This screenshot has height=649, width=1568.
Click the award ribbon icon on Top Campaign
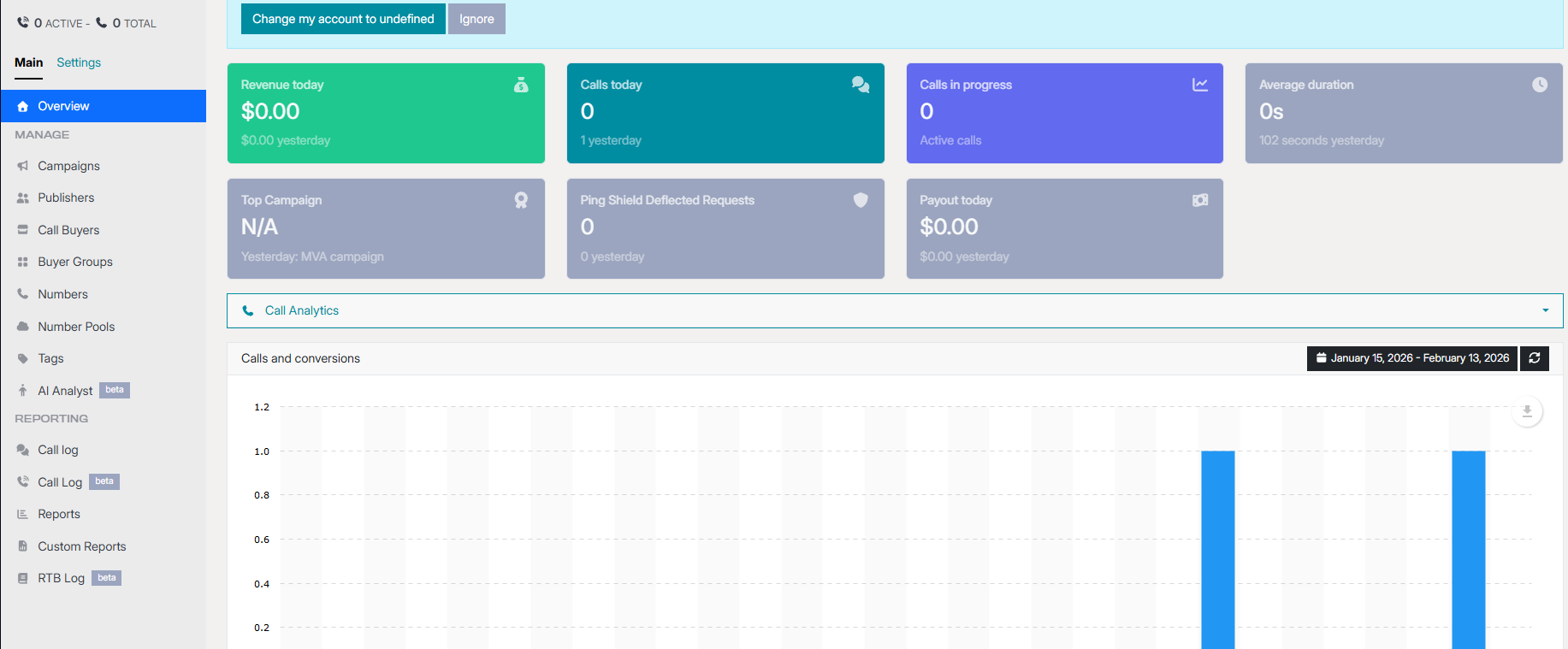pos(521,200)
